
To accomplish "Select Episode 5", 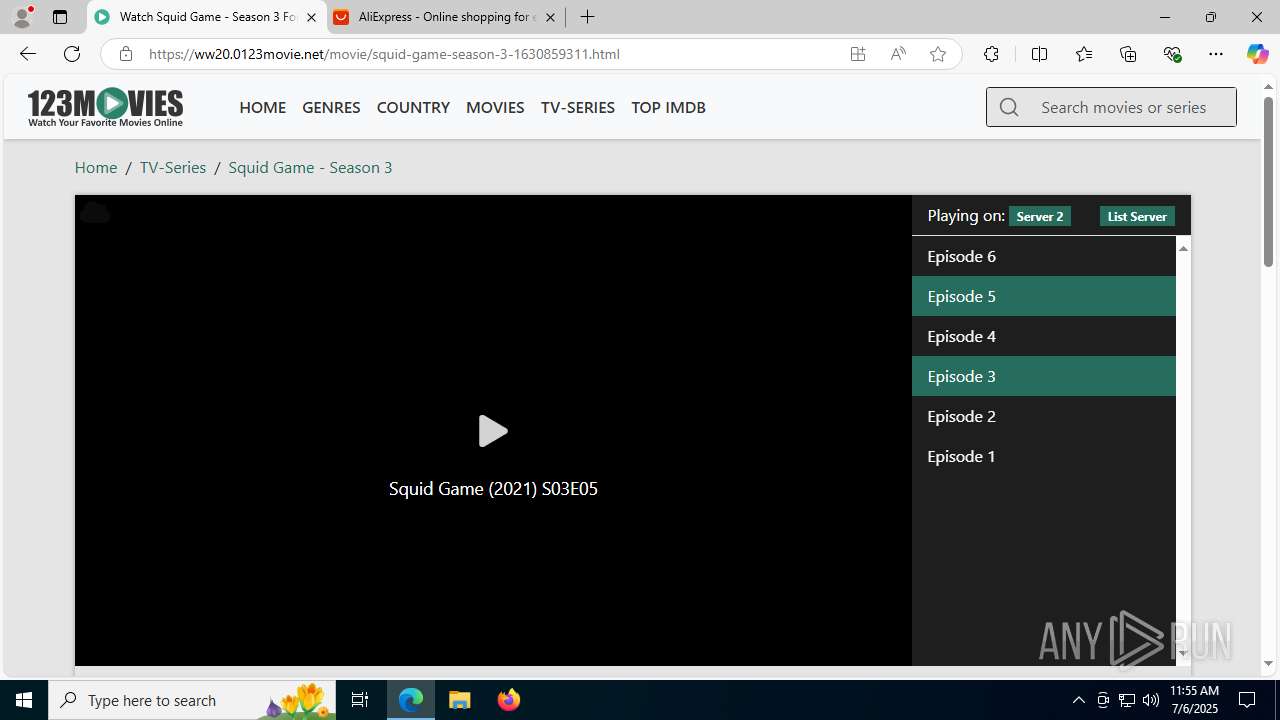I will click(x=1043, y=296).
